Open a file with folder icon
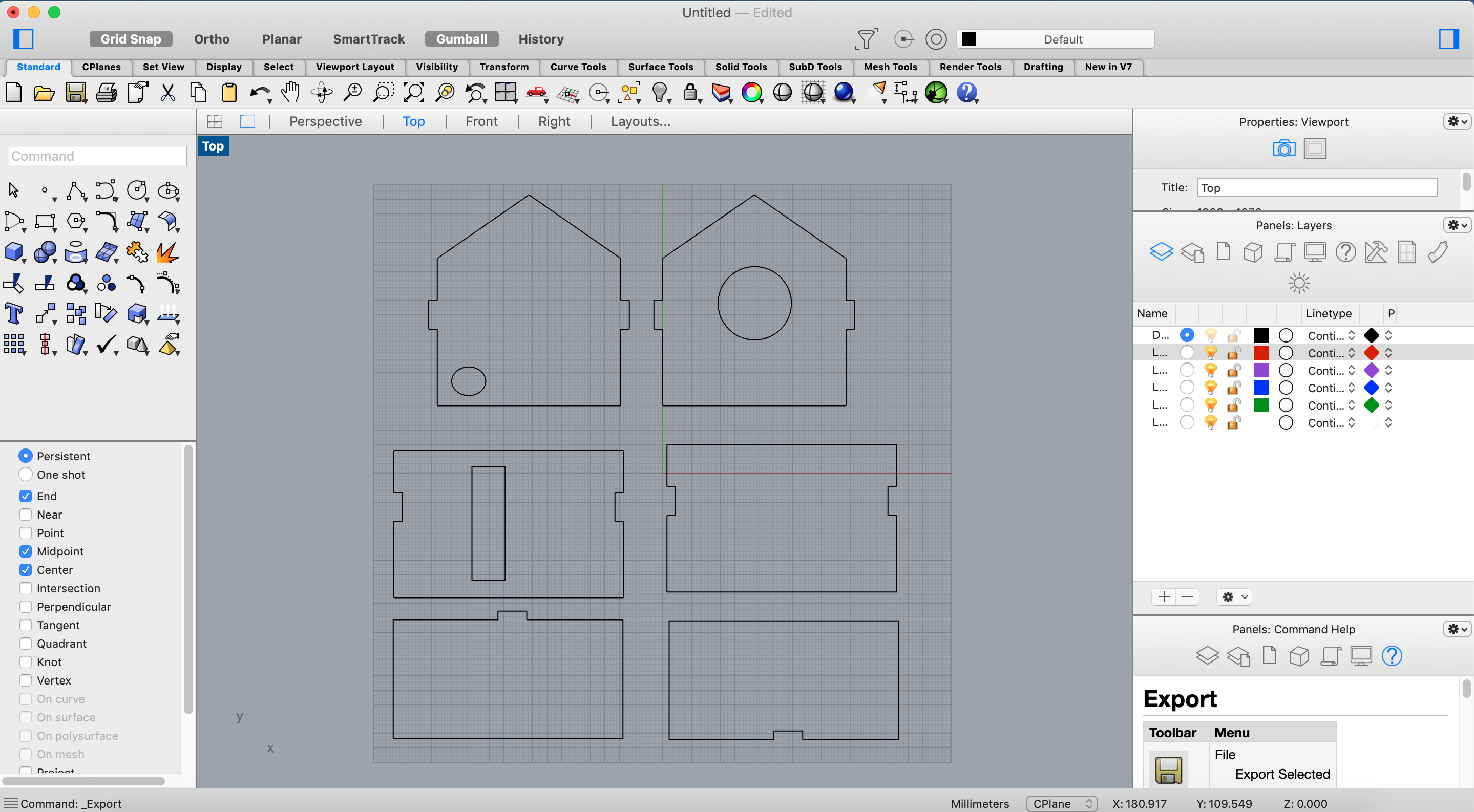 coord(44,93)
